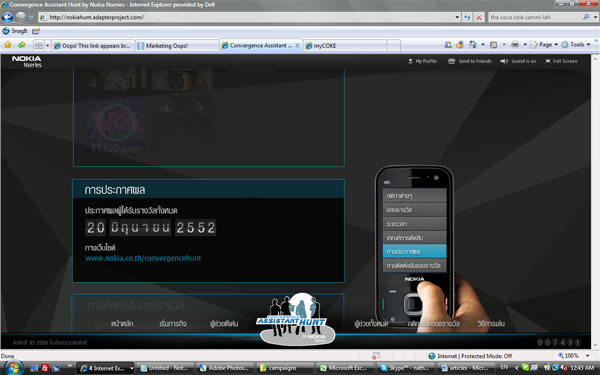
Task: Open the Windows Start orb
Action: [13, 368]
